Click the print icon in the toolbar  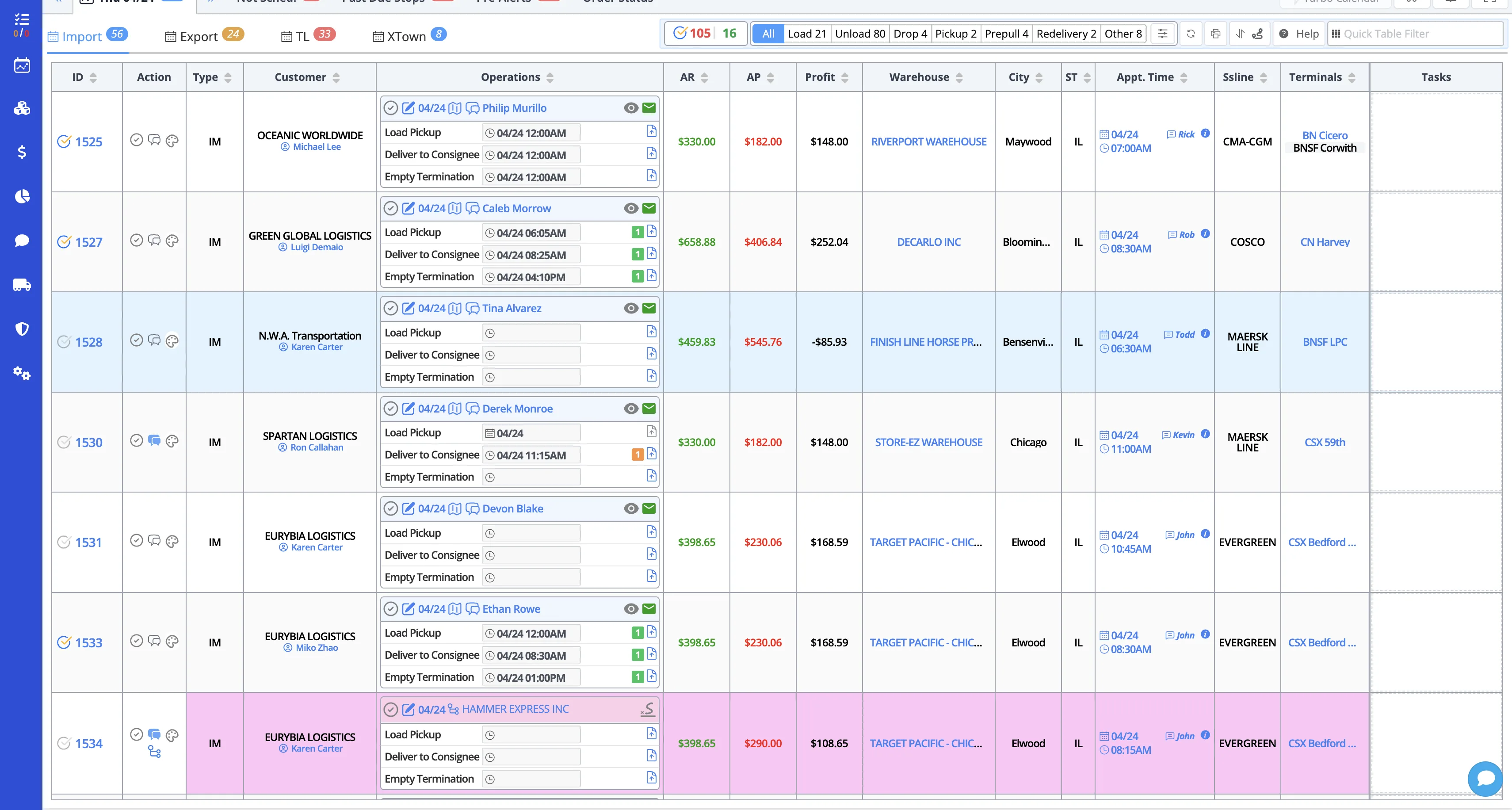pos(1216,34)
